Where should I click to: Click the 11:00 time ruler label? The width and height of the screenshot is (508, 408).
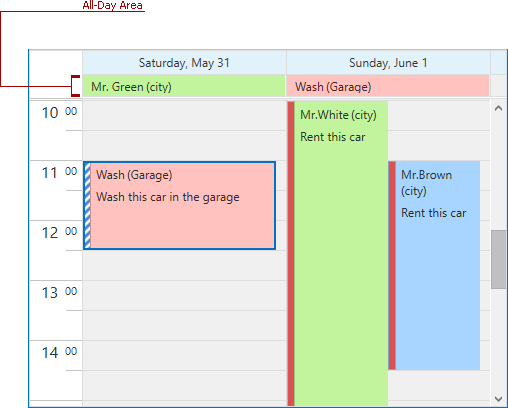(x=59, y=173)
